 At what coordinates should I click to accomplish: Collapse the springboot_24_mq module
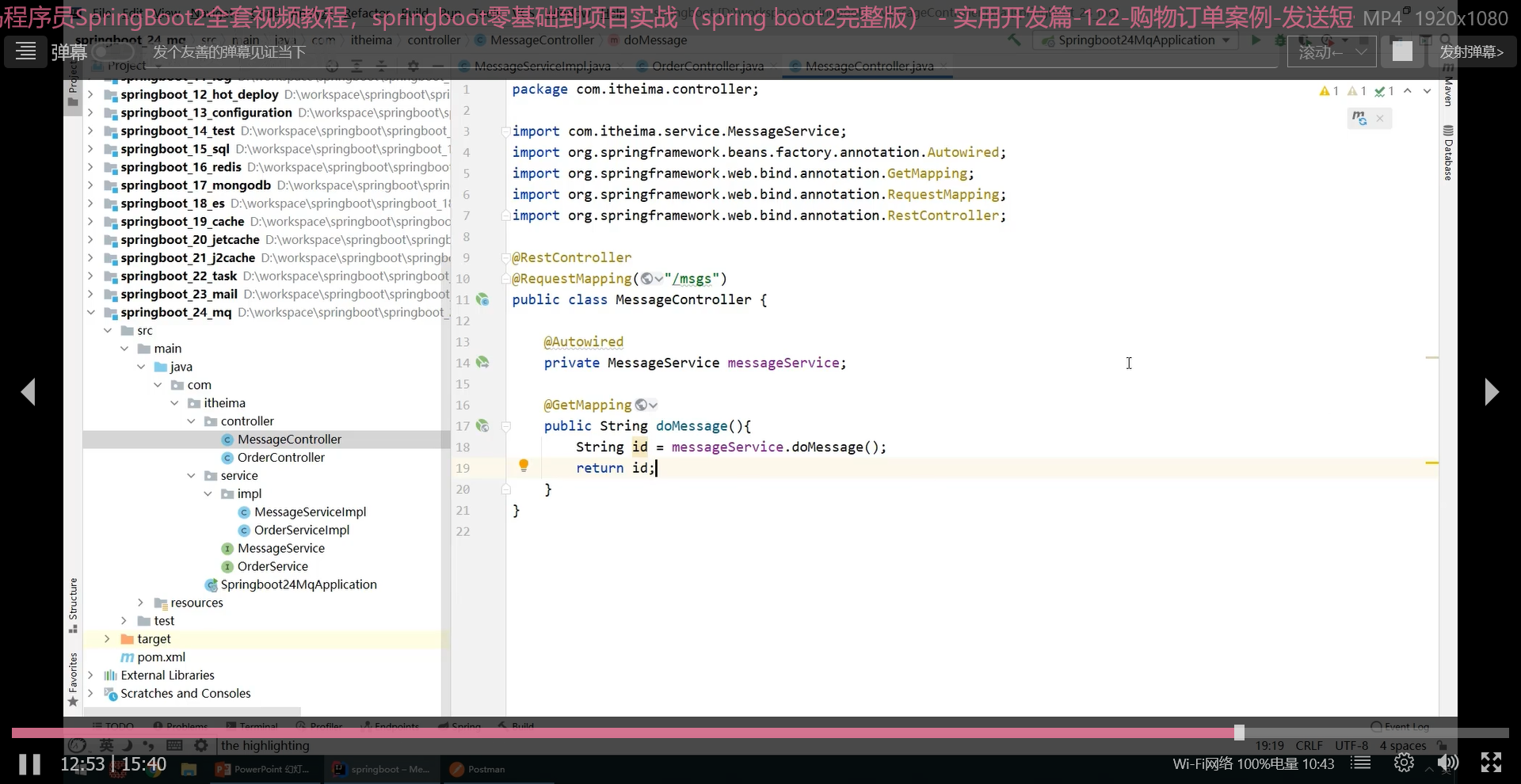tap(90, 312)
